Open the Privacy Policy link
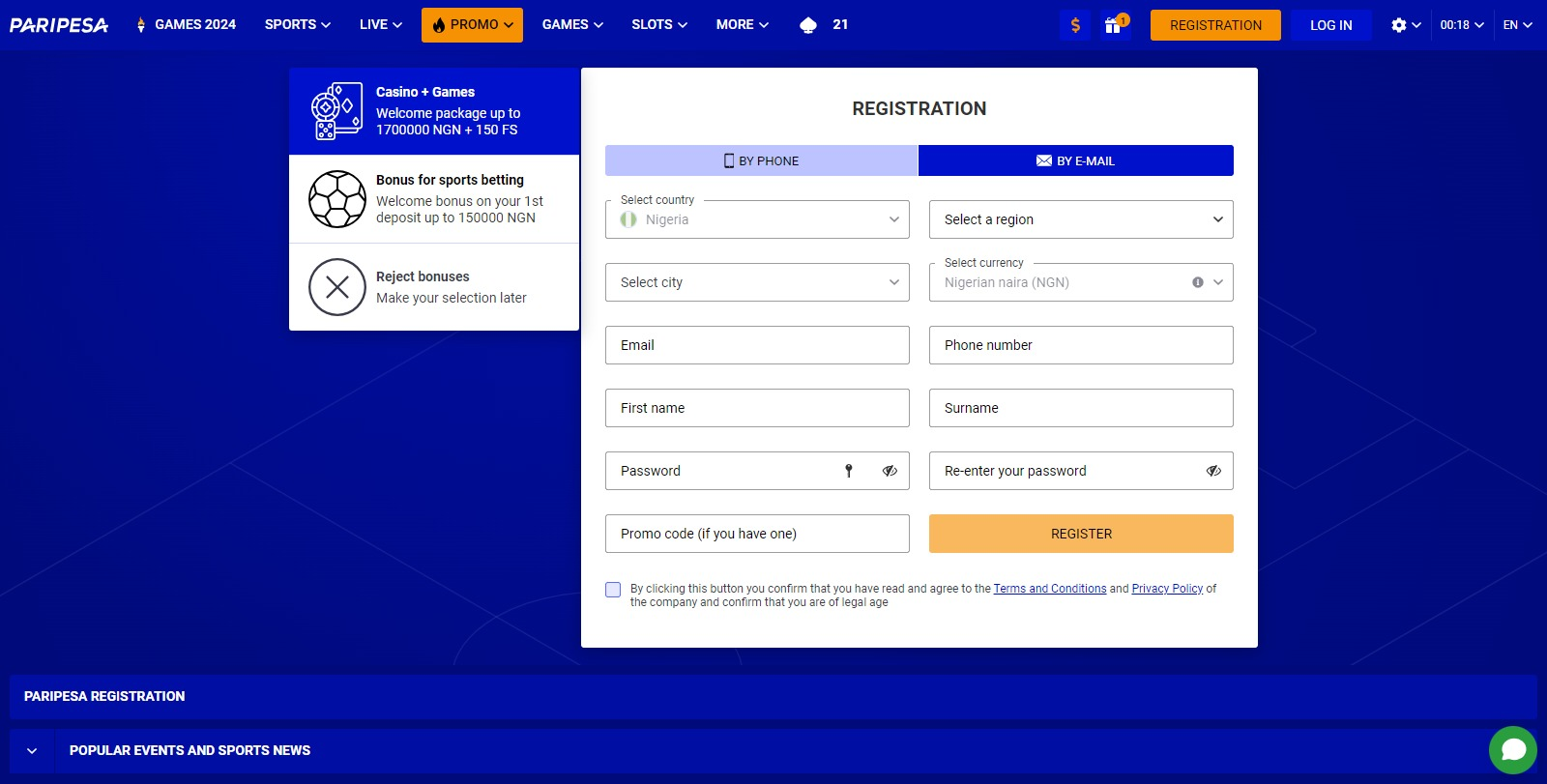Viewport: 1547px width, 784px height. point(1167,589)
